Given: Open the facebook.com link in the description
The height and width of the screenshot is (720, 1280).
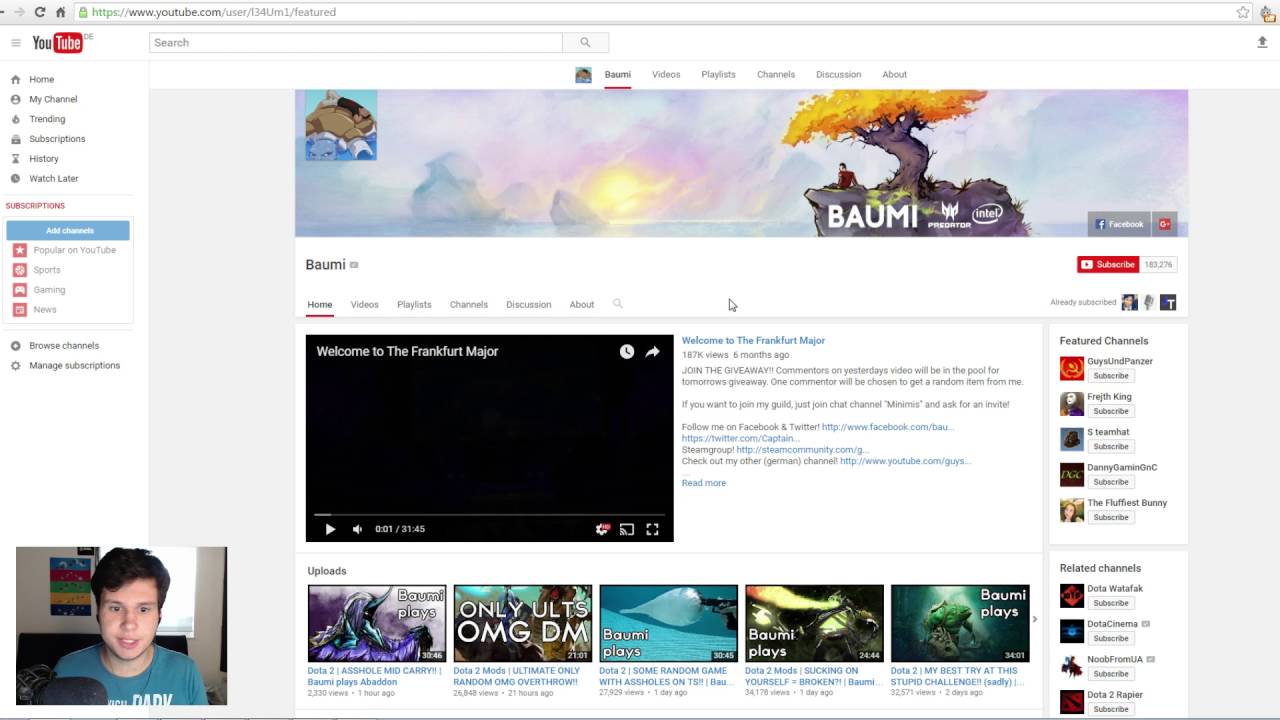Looking at the screenshot, I should tap(888, 427).
